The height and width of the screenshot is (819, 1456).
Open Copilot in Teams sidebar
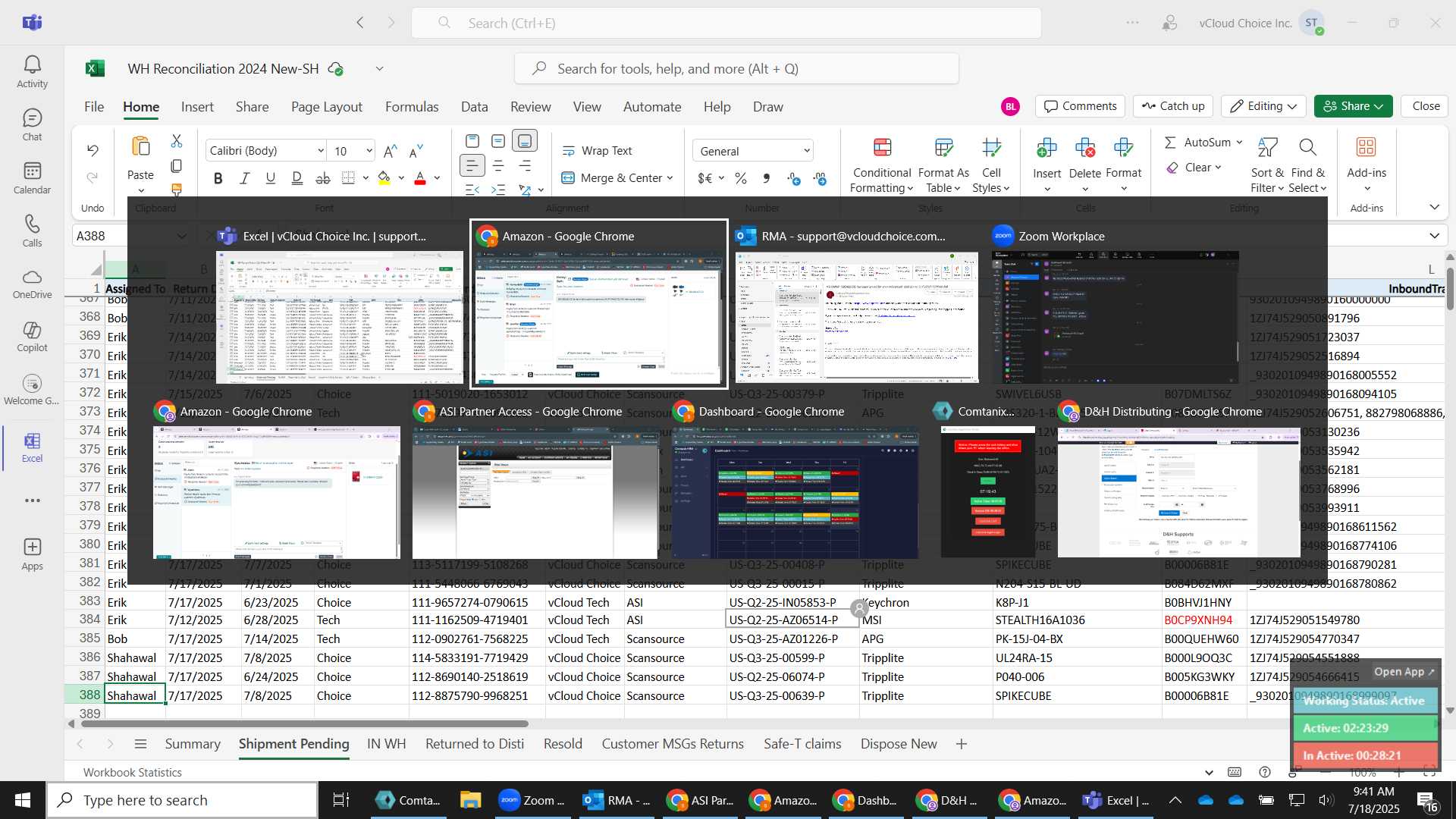(32, 337)
